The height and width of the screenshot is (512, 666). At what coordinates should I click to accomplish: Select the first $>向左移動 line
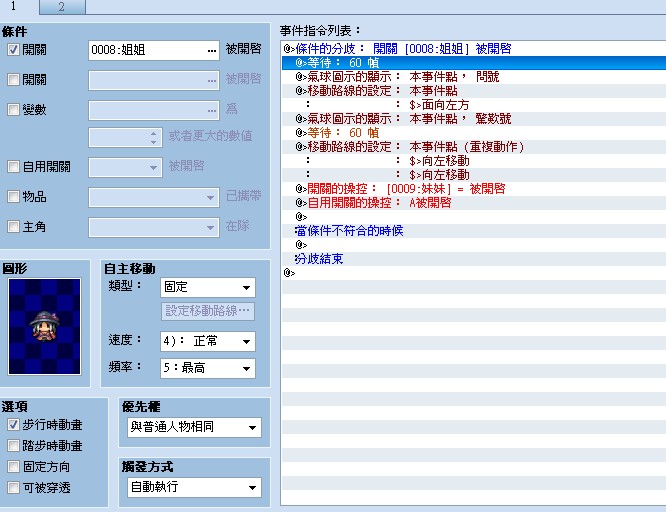[474, 161]
